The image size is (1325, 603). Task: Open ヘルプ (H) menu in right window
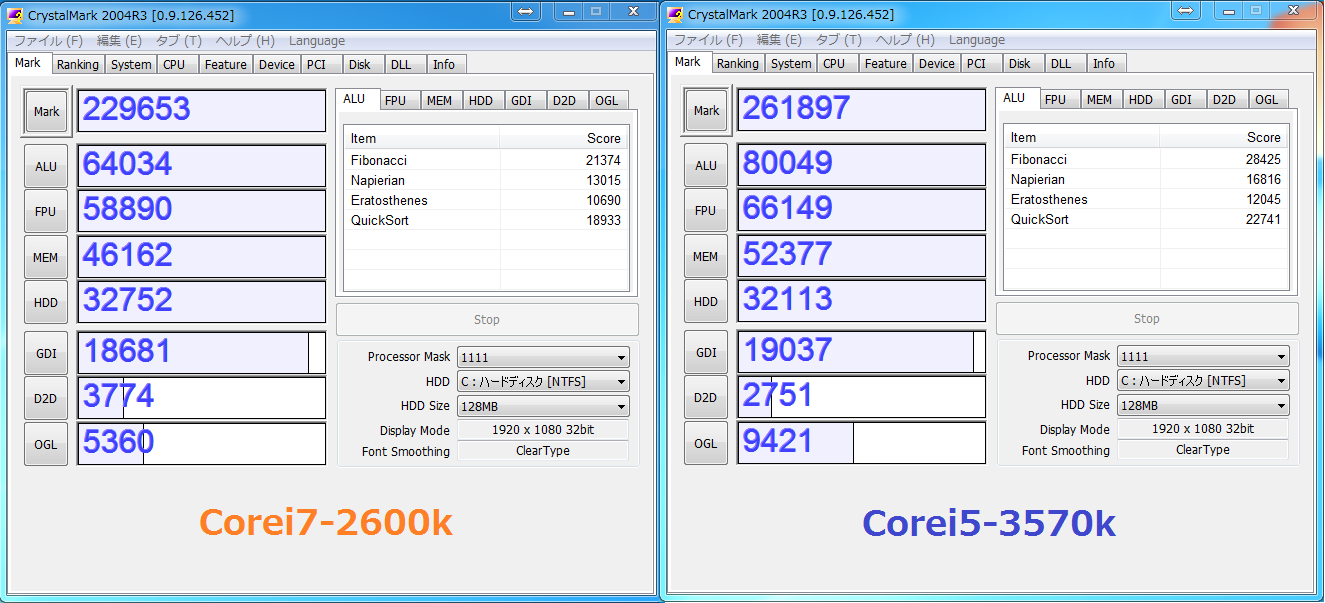[905, 40]
